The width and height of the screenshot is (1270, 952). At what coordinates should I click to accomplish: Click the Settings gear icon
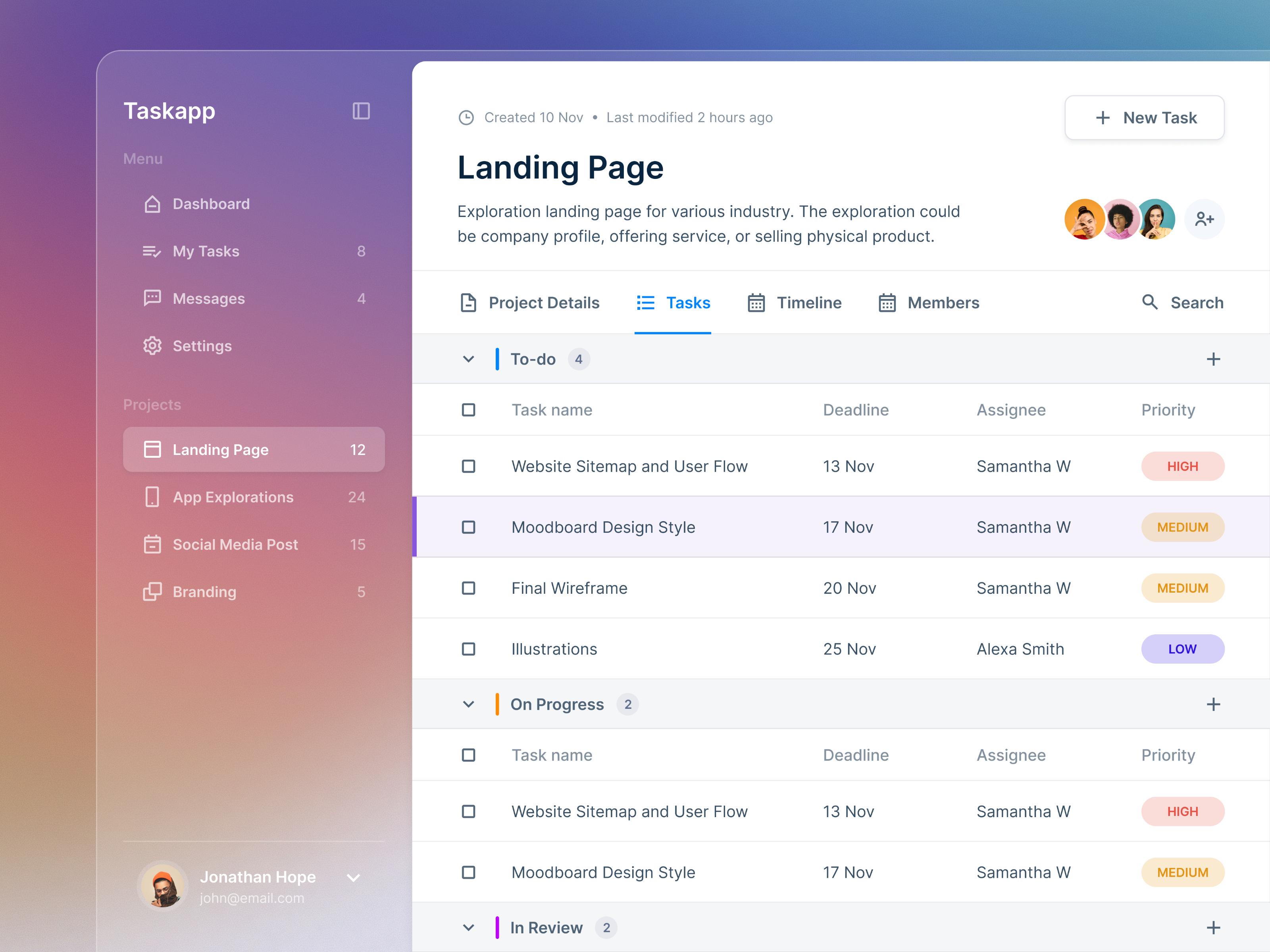152,346
